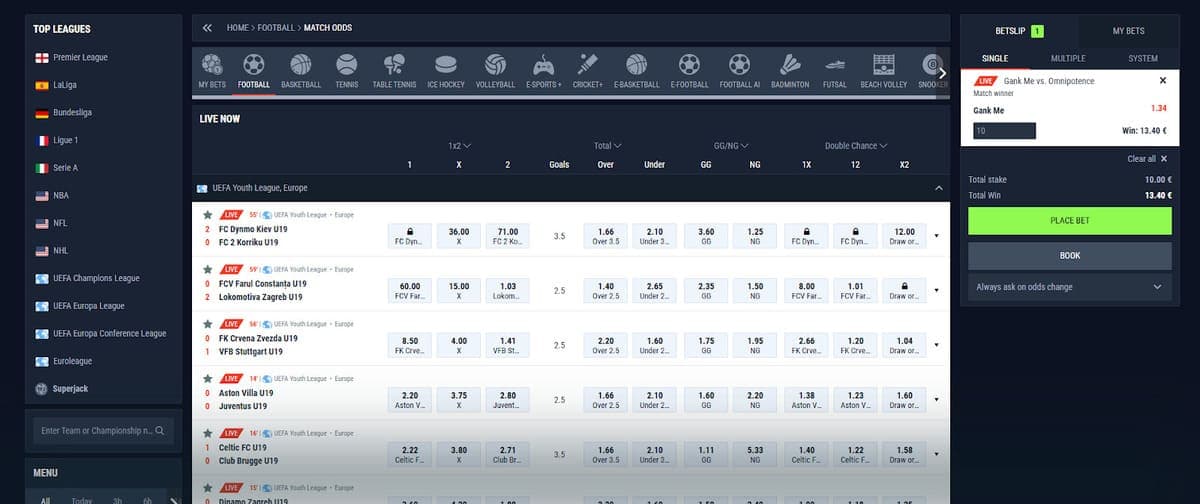Click the stake amount input field
The width and height of the screenshot is (1200, 504).
(1003, 131)
